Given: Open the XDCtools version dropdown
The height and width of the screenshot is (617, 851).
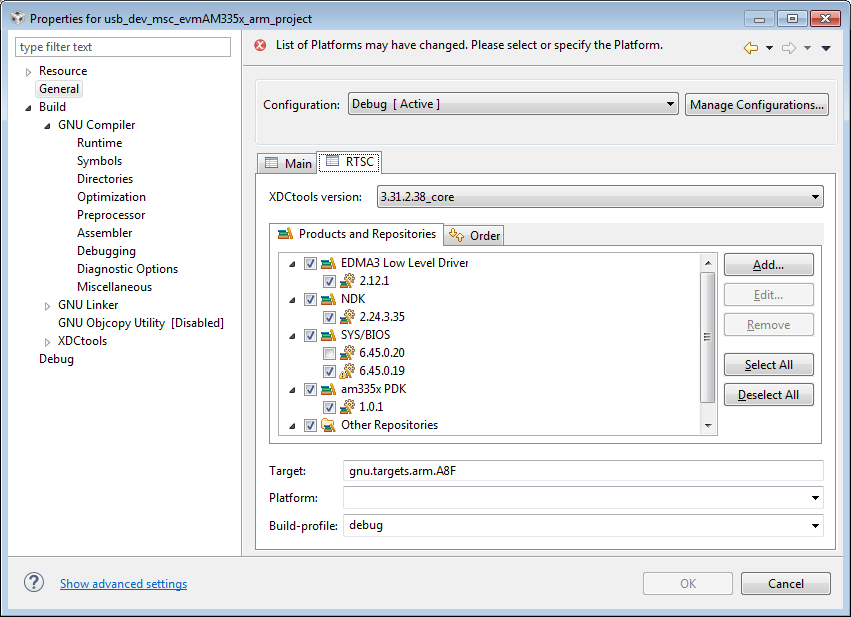Looking at the screenshot, I should [x=600, y=196].
